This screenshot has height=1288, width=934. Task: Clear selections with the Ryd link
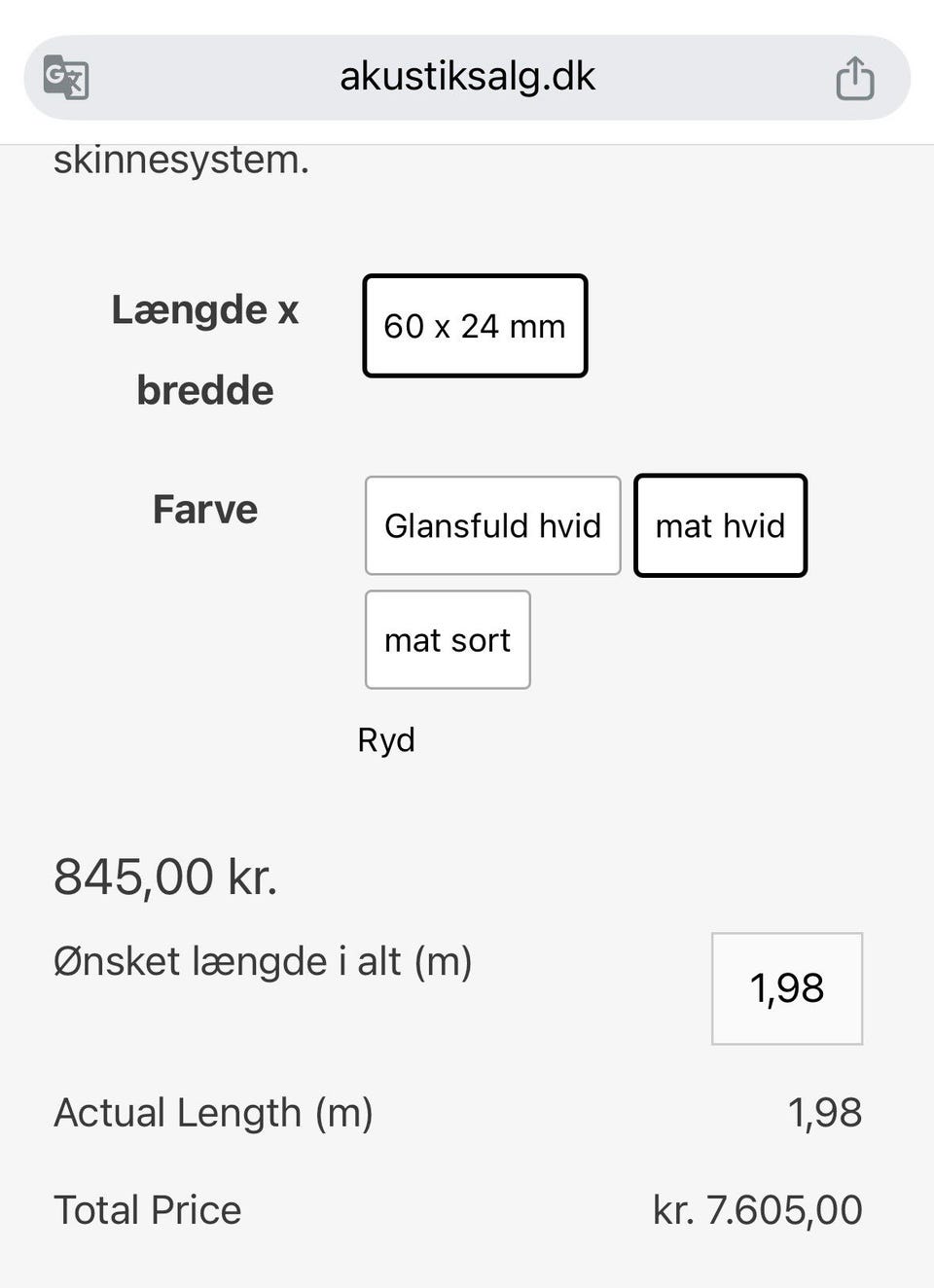pyautogui.click(x=386, y=740)
